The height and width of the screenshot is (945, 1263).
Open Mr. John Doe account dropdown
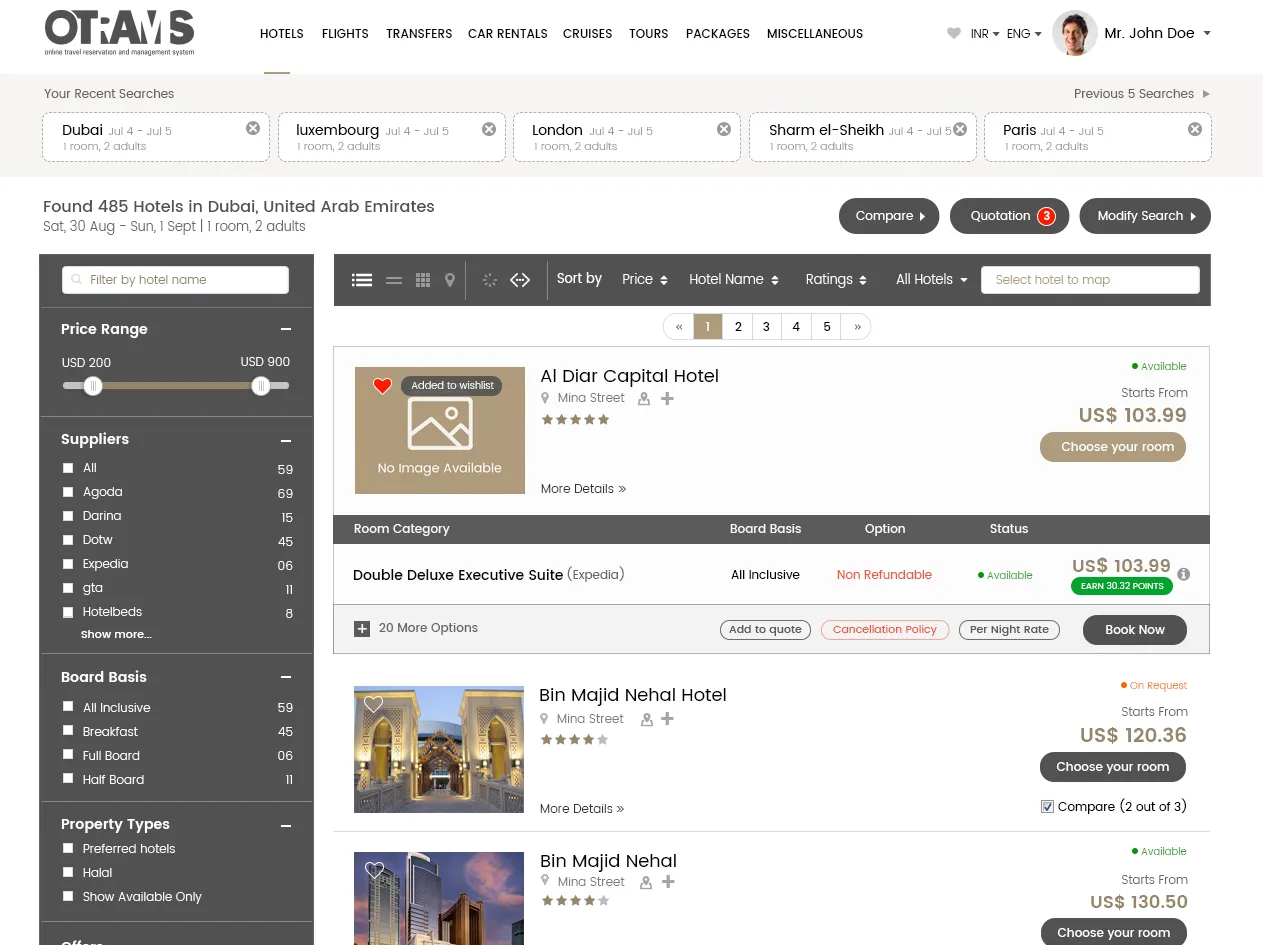[x=1157, y=33]
